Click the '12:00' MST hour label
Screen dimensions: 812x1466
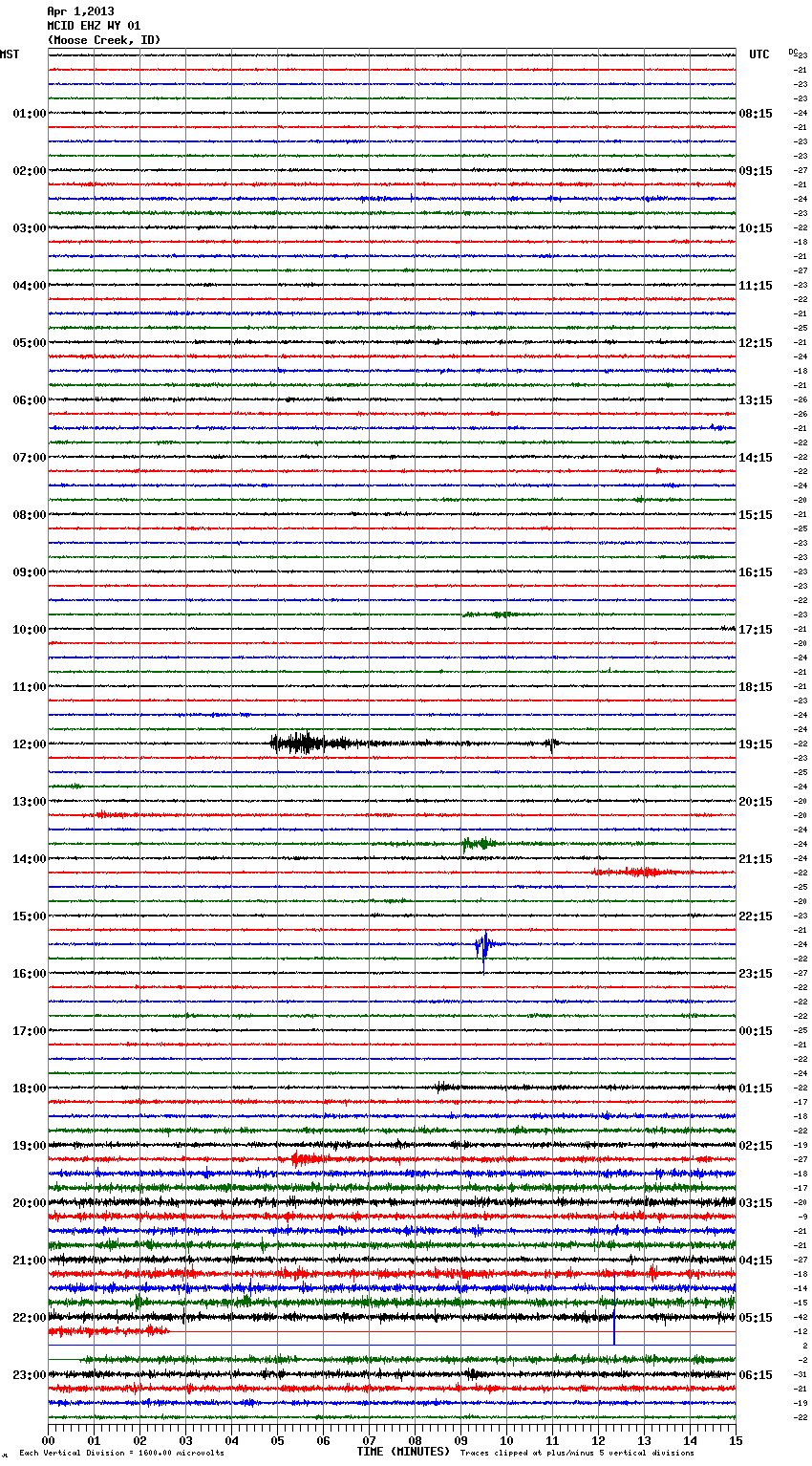(29, 744)
